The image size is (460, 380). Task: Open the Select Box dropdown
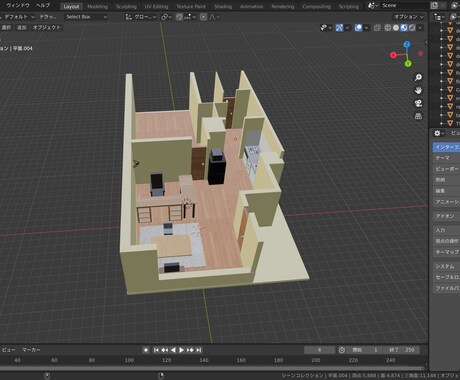coord(87,17)
